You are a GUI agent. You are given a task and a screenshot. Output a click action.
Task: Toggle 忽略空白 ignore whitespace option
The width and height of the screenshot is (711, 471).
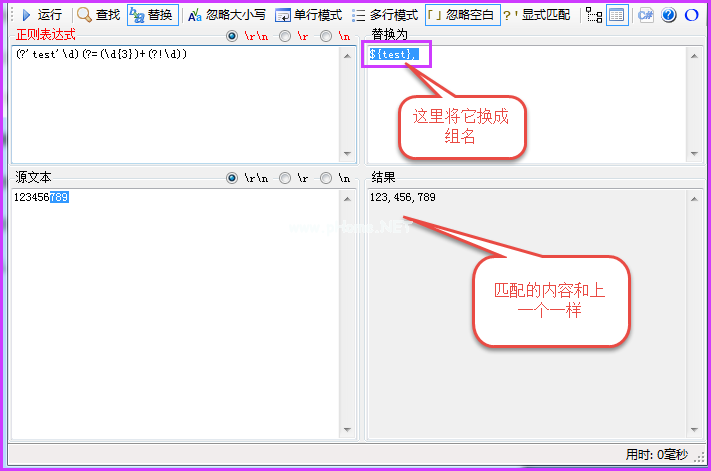pos(462,15)
